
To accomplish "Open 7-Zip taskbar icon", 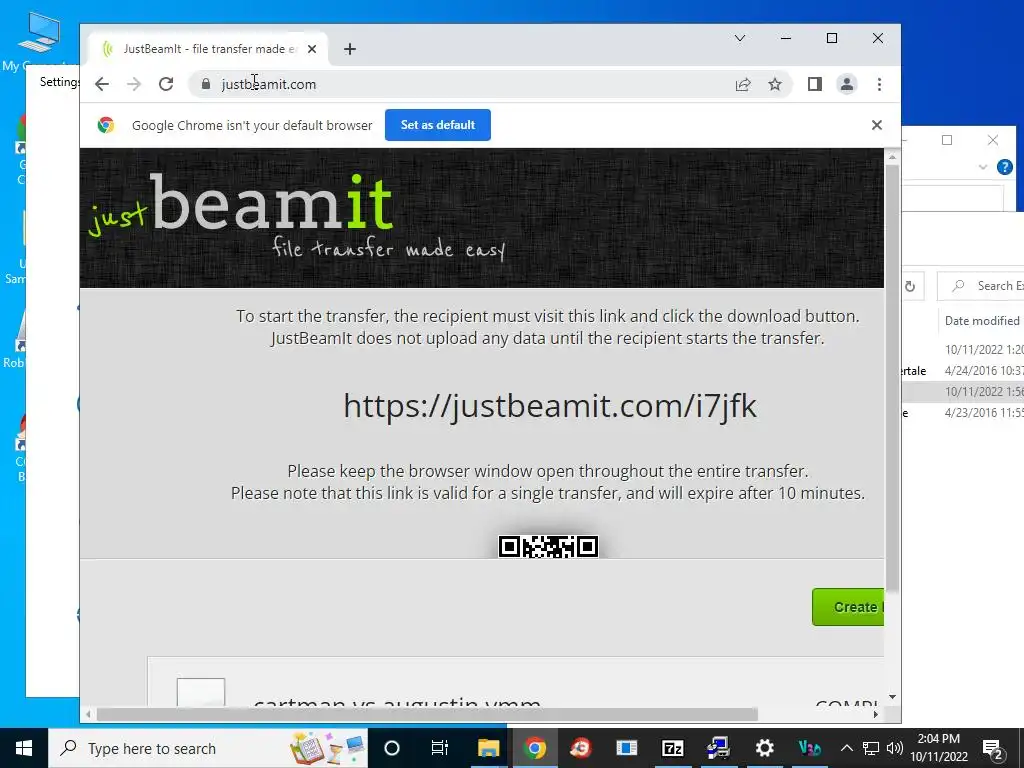I will click(673, 748).
